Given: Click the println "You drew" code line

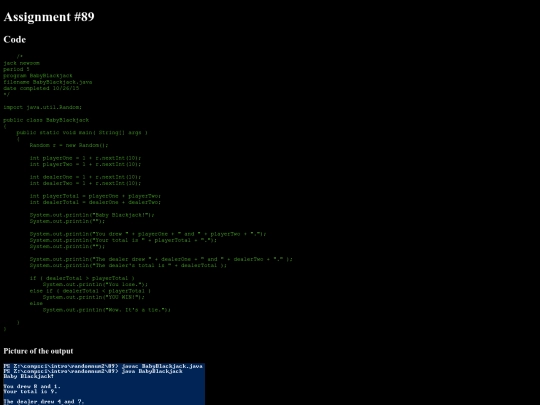Looking at the screenshot, I should pos(148,234).
